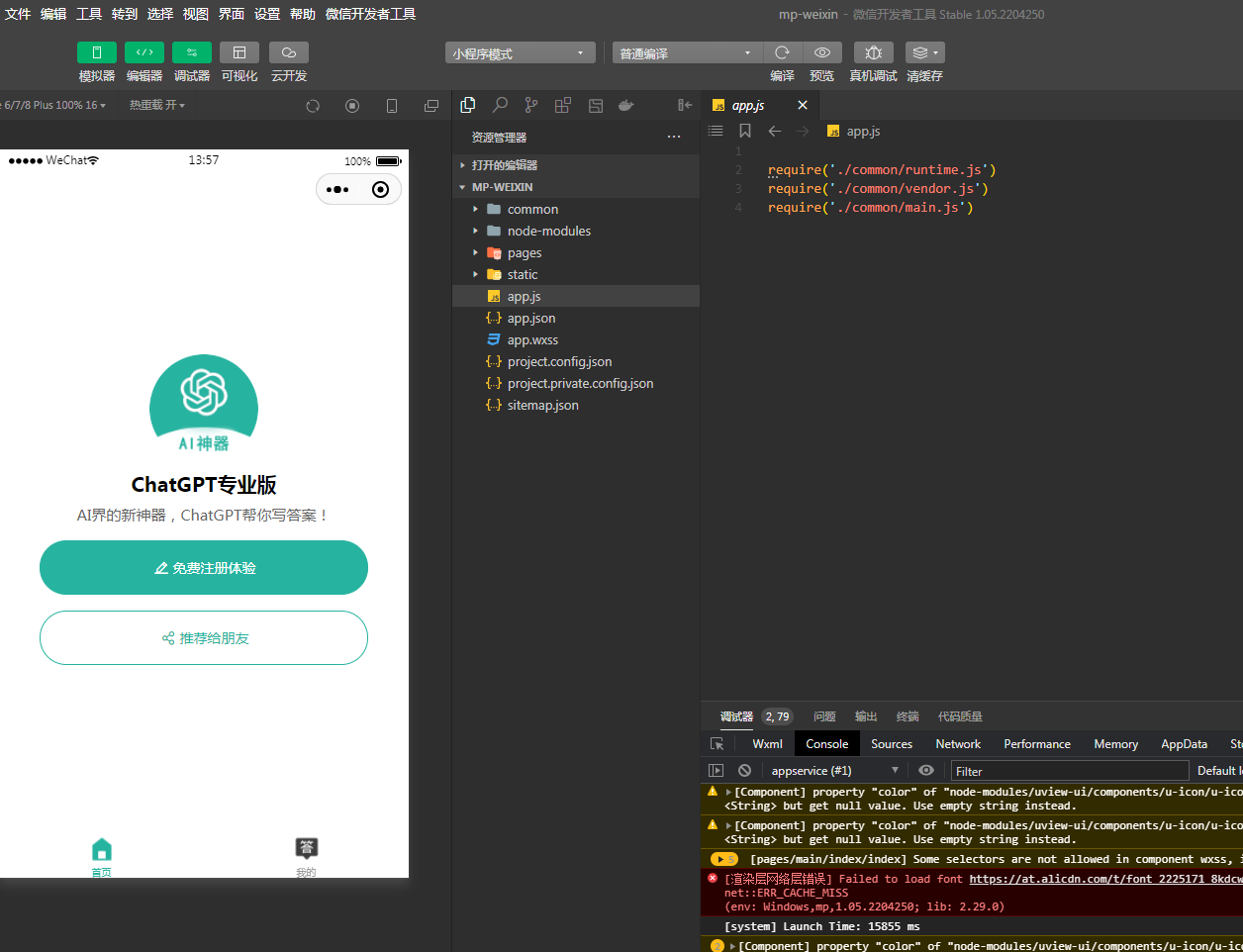This screenshot has width=1243, height=952.
Task: Click the 编译 compile refresh icon
Action: click(x=782, y=52)
